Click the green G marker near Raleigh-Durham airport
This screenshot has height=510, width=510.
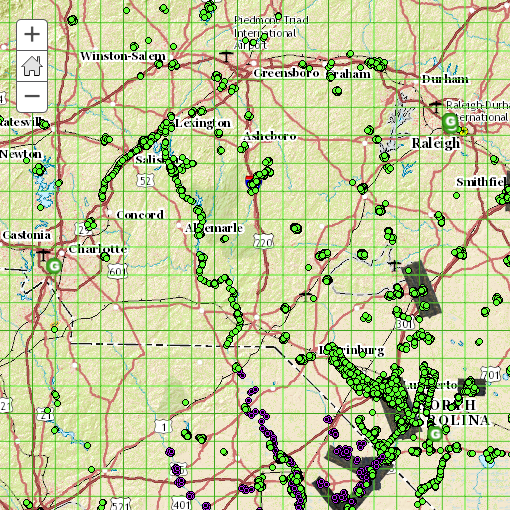pyautogui.click(x=450, y=121)
